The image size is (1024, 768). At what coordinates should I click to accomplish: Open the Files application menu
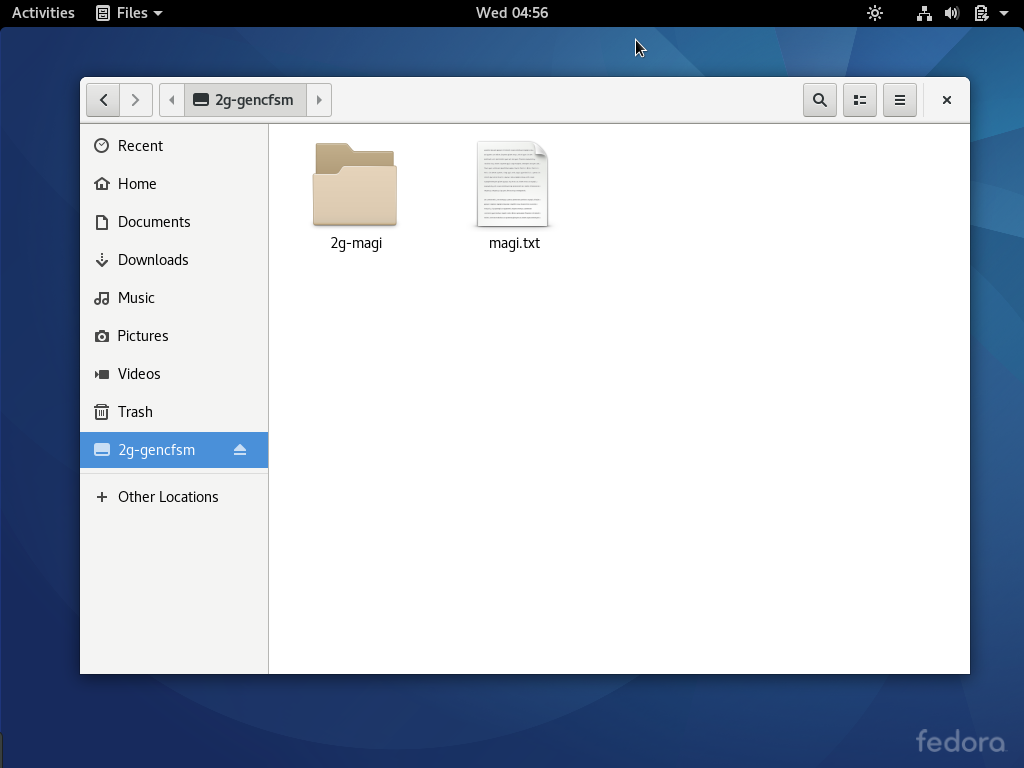(x=129, y=13)
